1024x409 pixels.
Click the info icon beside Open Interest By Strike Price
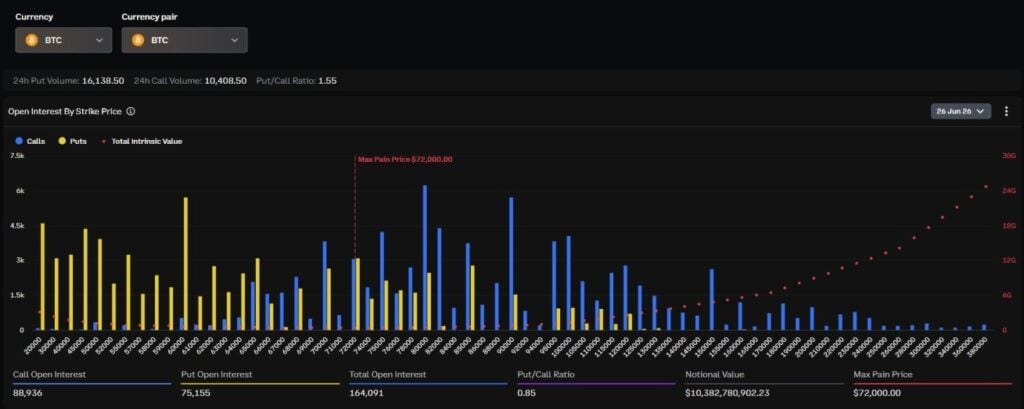(x=131, y=111)
